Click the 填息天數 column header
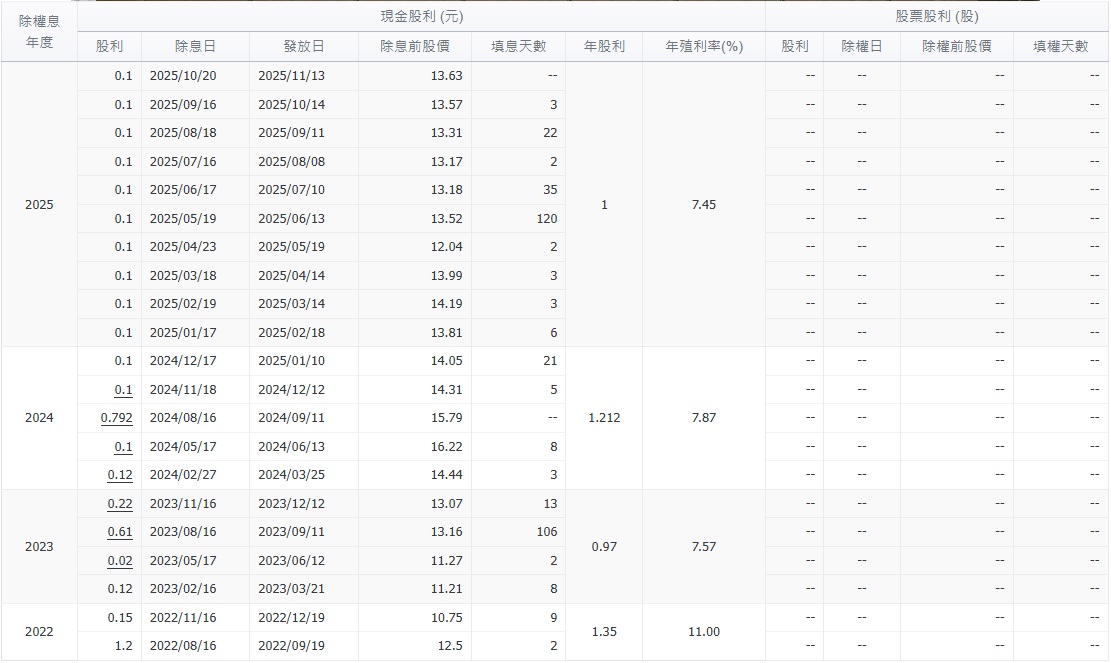The height and width of the screenshot is (663, 1111). pyautogui.click(x=518, y=46)
